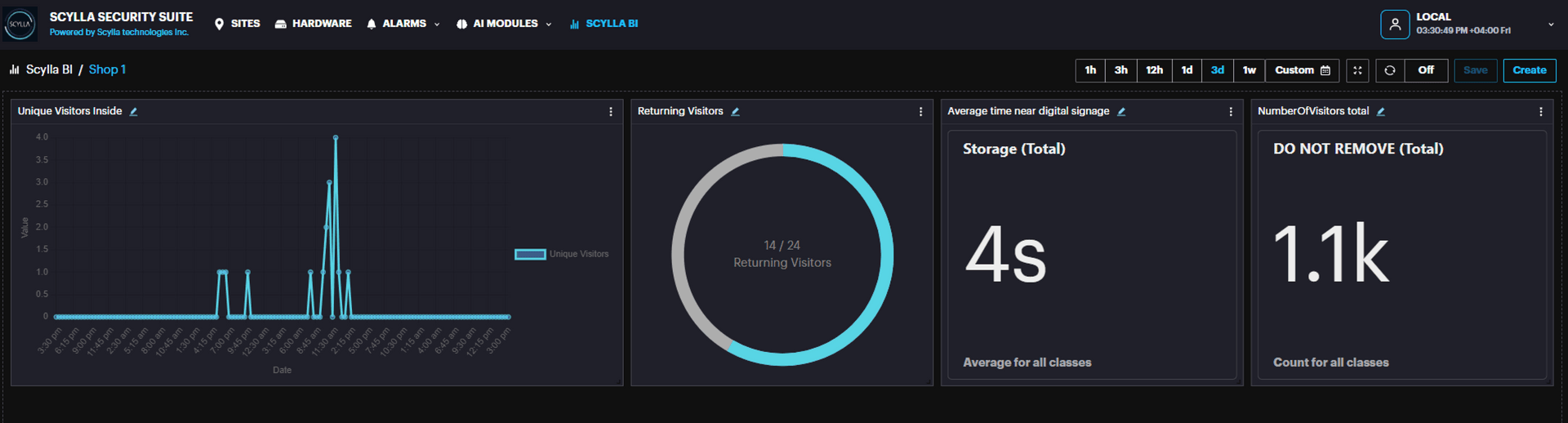Edit the Unique Visitors Inside widget title
Screen dimensions: 1568x423
coord(133,112)
